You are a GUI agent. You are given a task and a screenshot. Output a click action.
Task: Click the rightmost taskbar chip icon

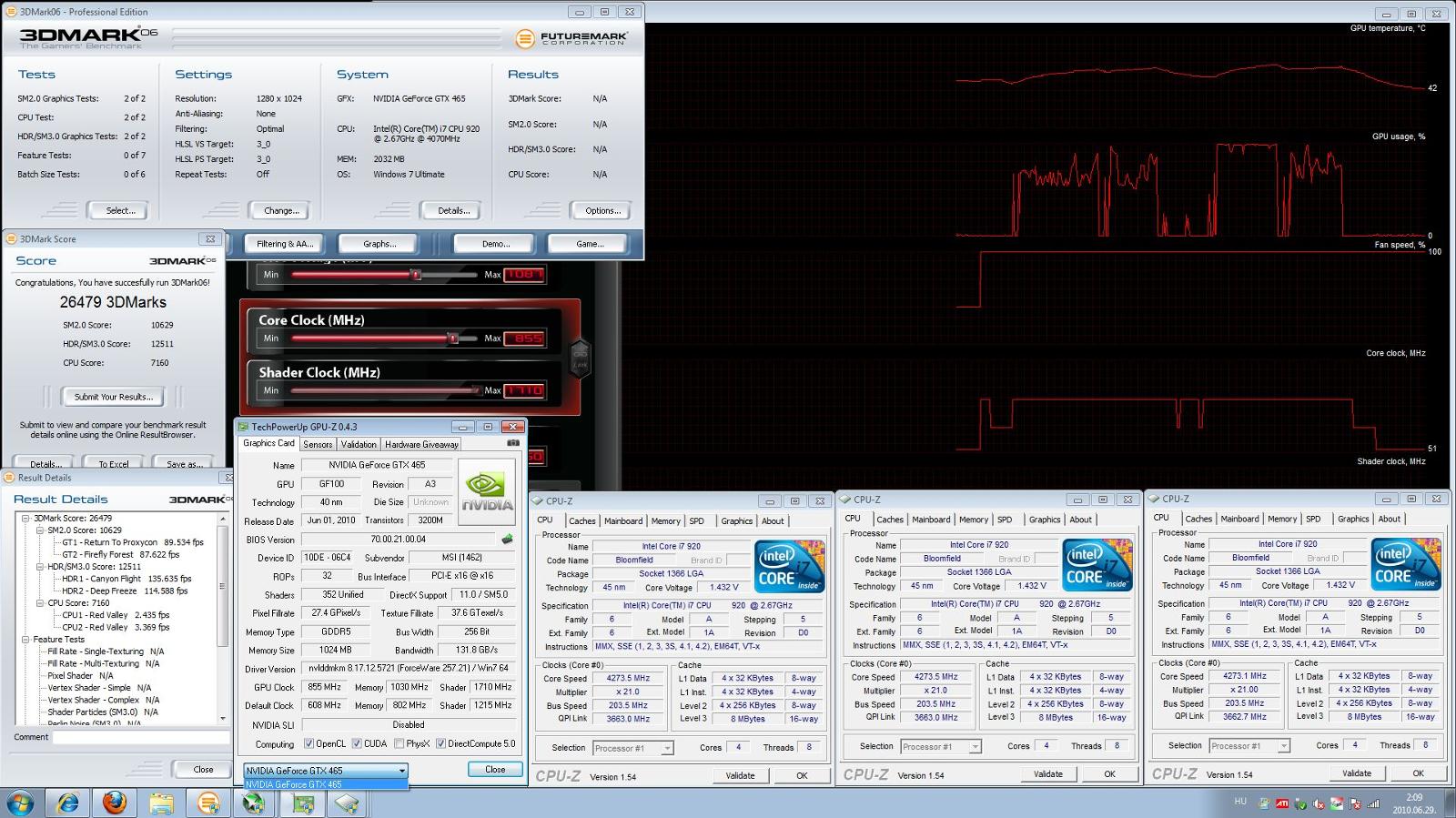(348, 803)
